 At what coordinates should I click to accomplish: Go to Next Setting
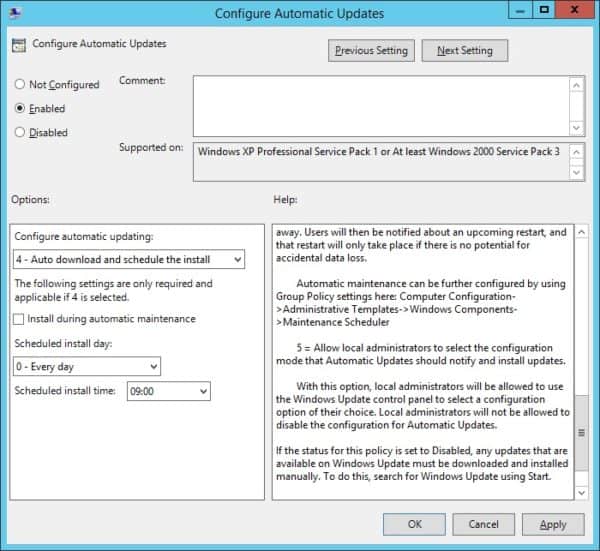464,50
